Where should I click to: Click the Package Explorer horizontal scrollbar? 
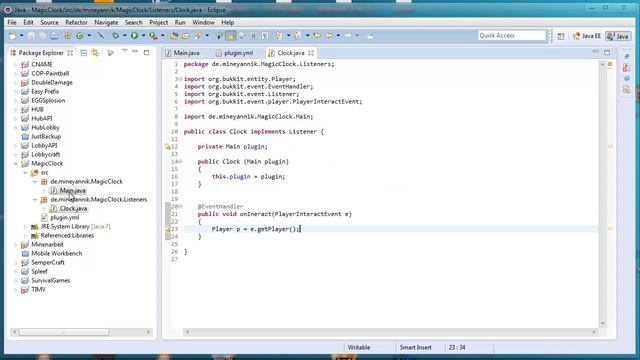(64, 332)
